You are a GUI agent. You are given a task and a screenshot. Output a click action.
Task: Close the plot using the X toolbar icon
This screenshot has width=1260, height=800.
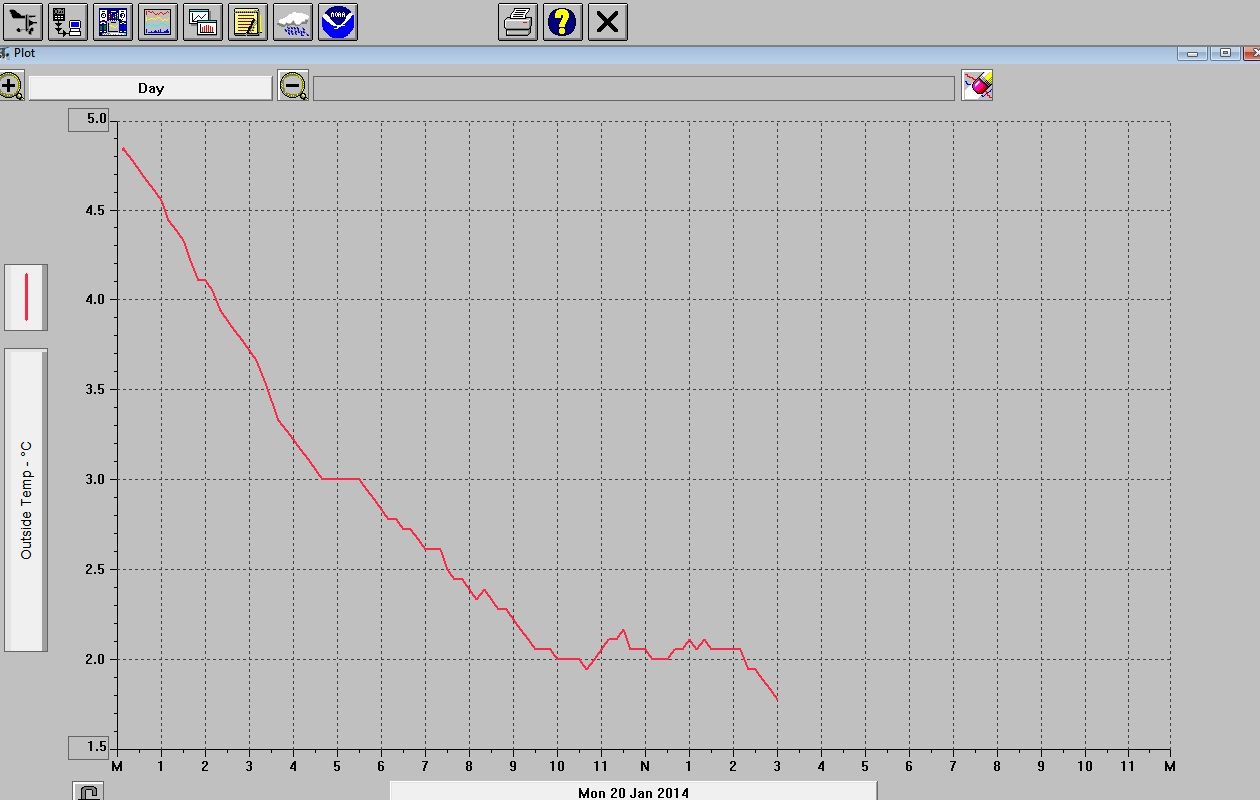point(608,21)
